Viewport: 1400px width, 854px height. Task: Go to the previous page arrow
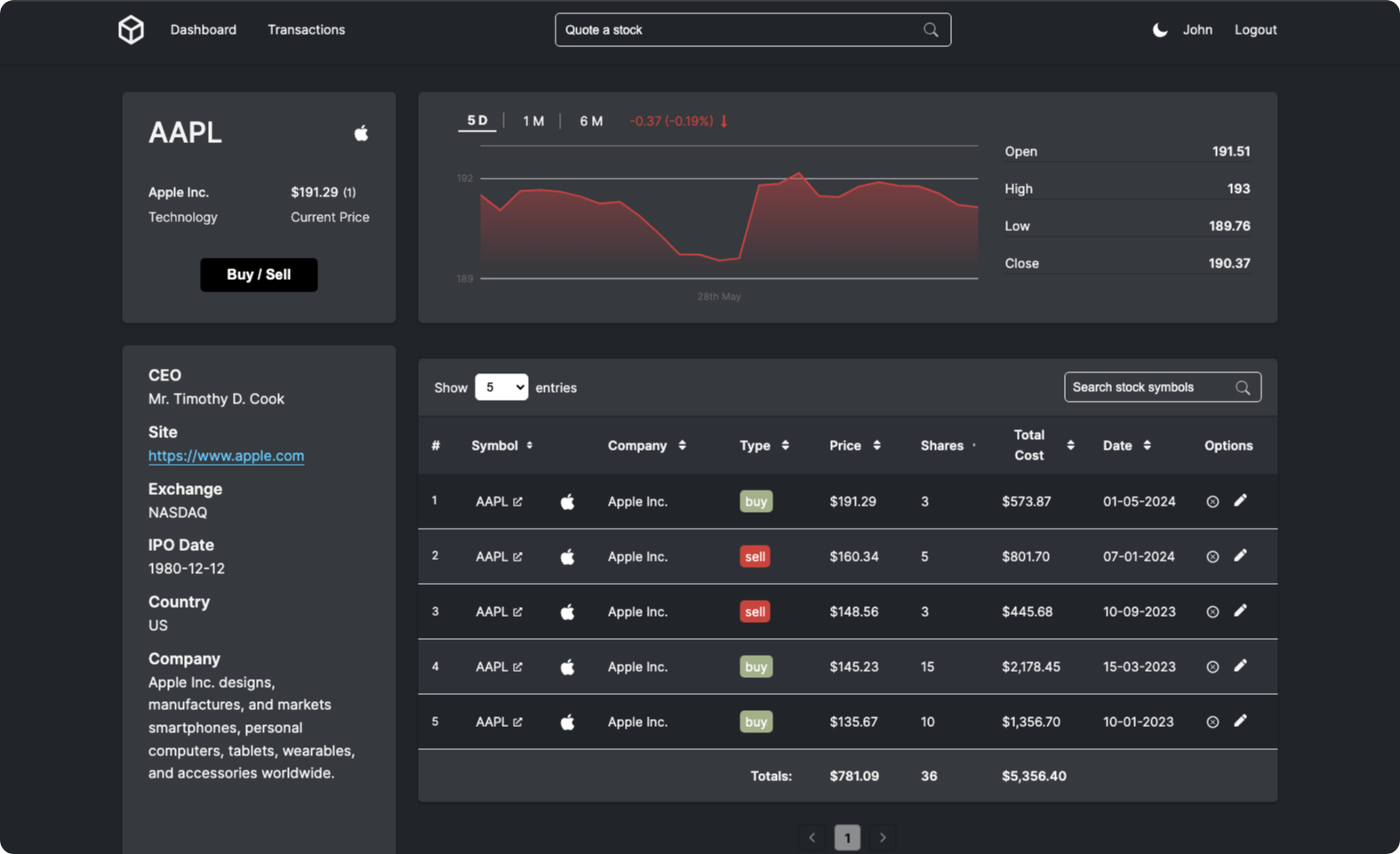(x=812, y=837)
